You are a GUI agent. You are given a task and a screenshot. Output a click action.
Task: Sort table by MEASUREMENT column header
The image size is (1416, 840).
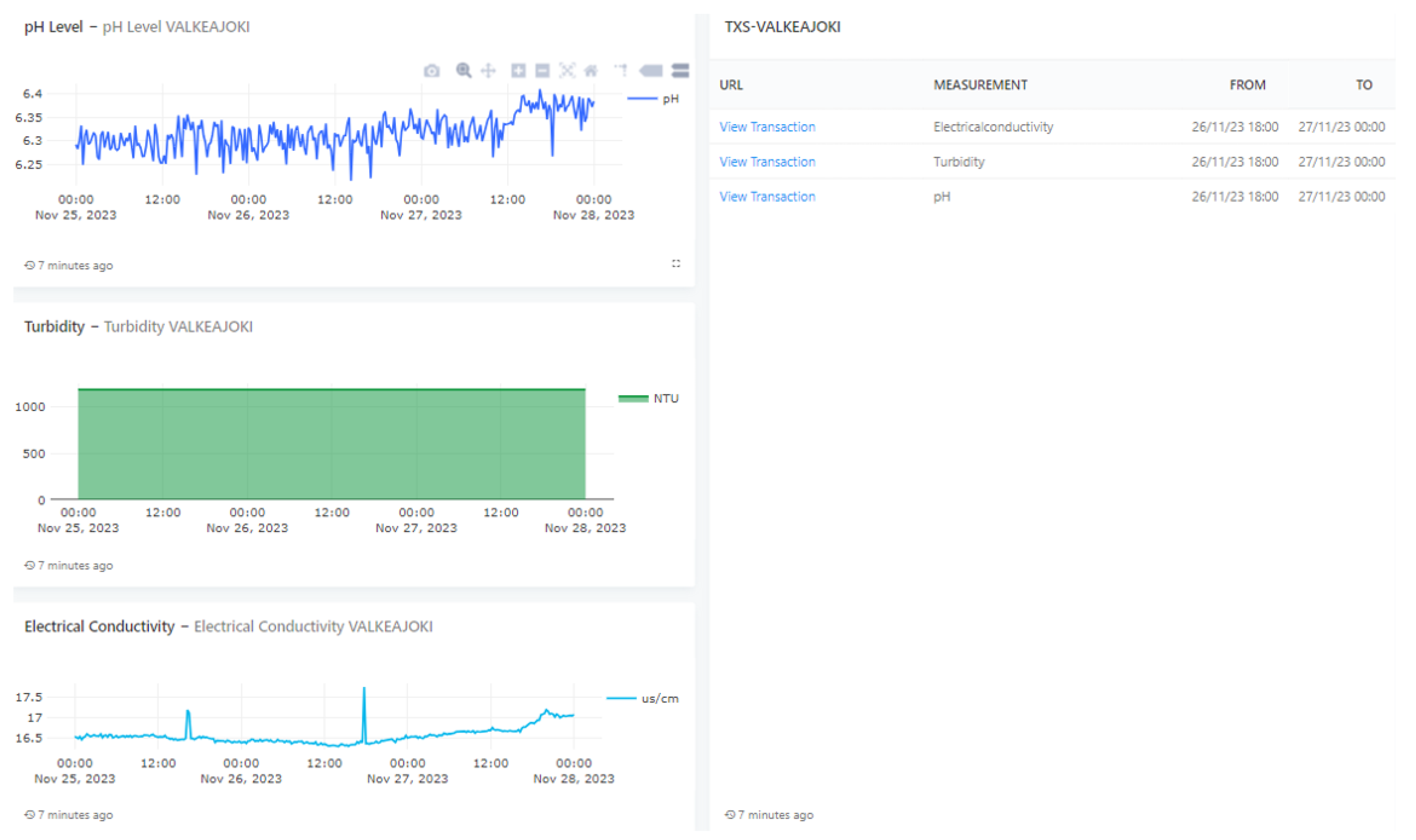click(980, 85)
